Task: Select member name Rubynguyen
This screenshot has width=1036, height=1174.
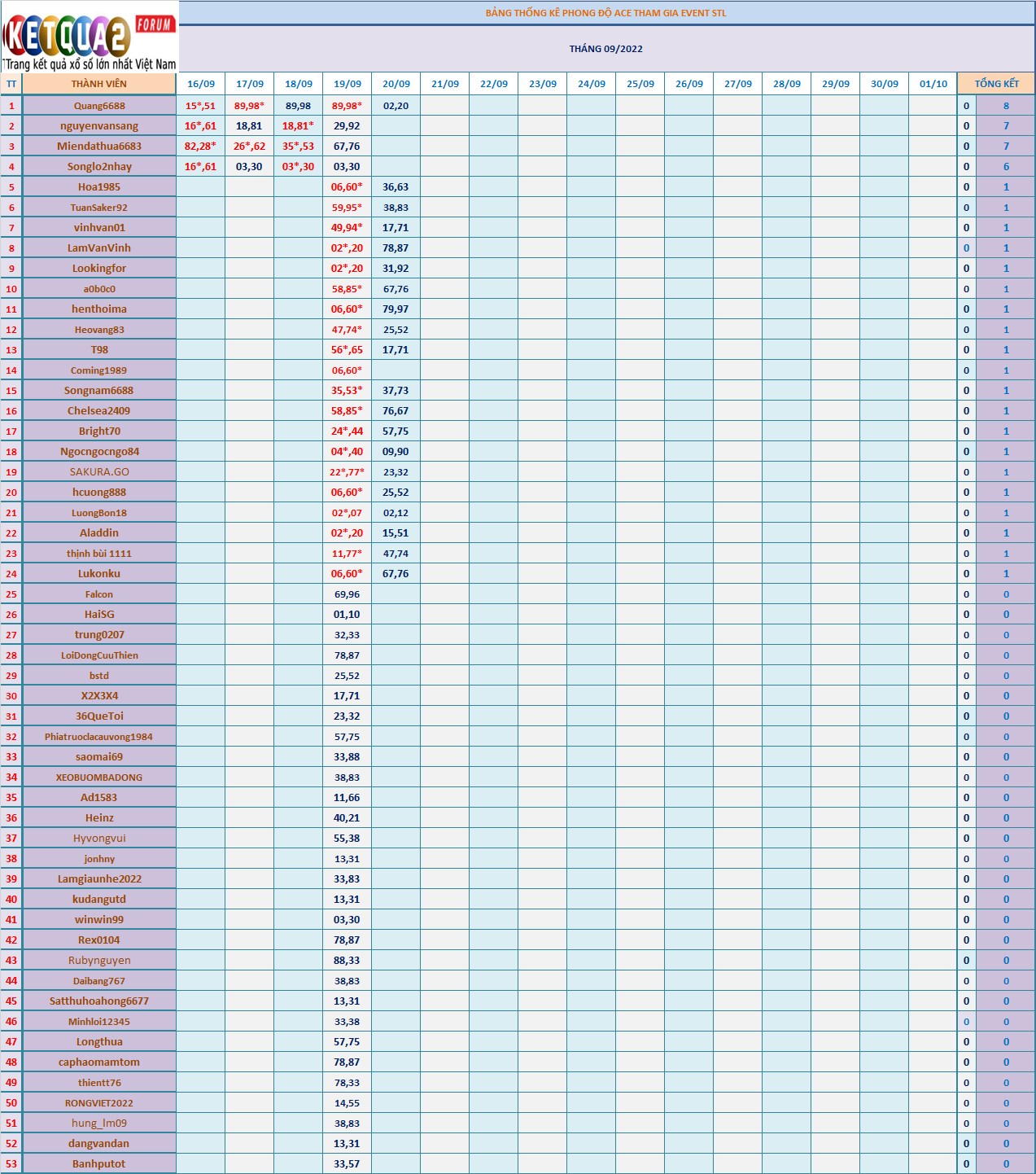Action: pos(99,961)
